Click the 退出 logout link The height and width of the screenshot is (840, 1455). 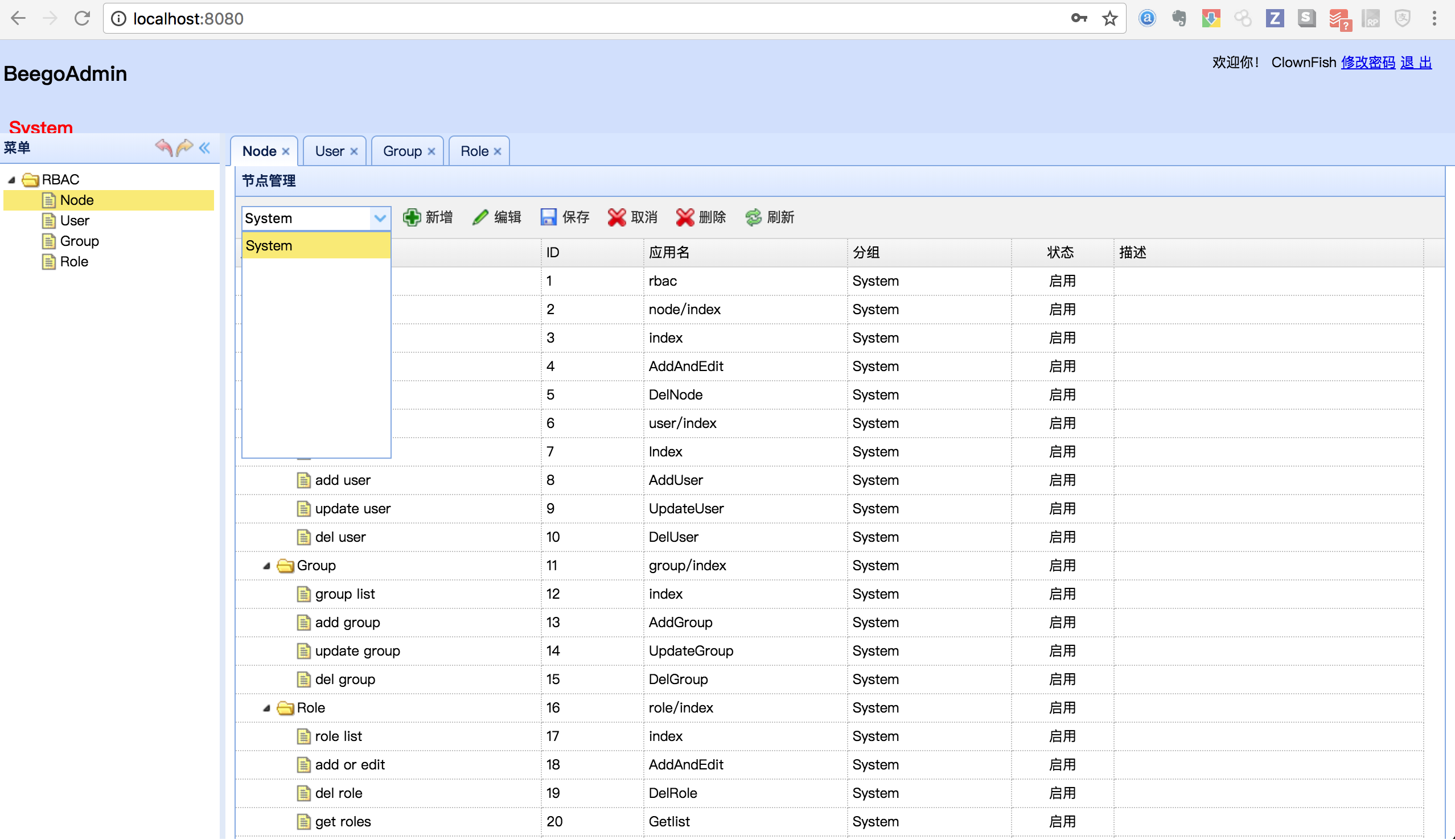[1415, 62]
